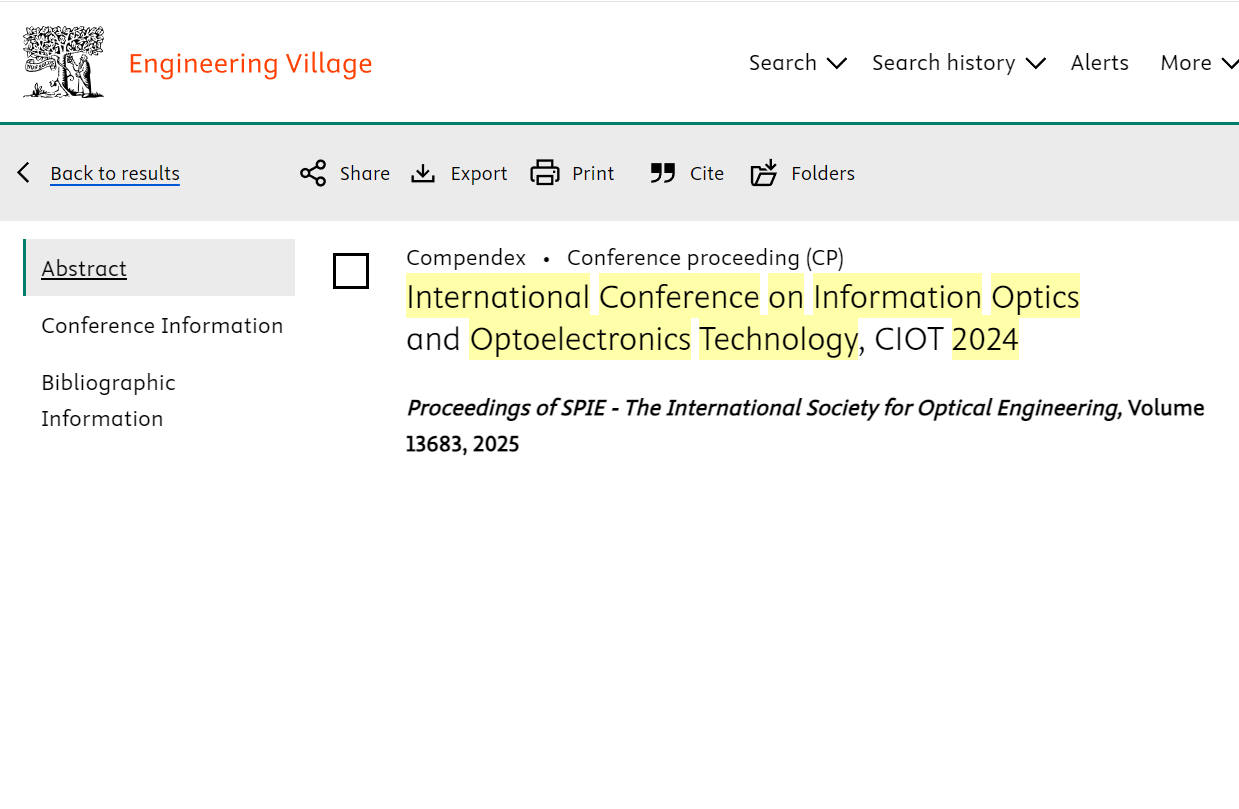The image size is (1239, 809).
Task: Click the Folders button label
Action: click(x=823, y=173)
